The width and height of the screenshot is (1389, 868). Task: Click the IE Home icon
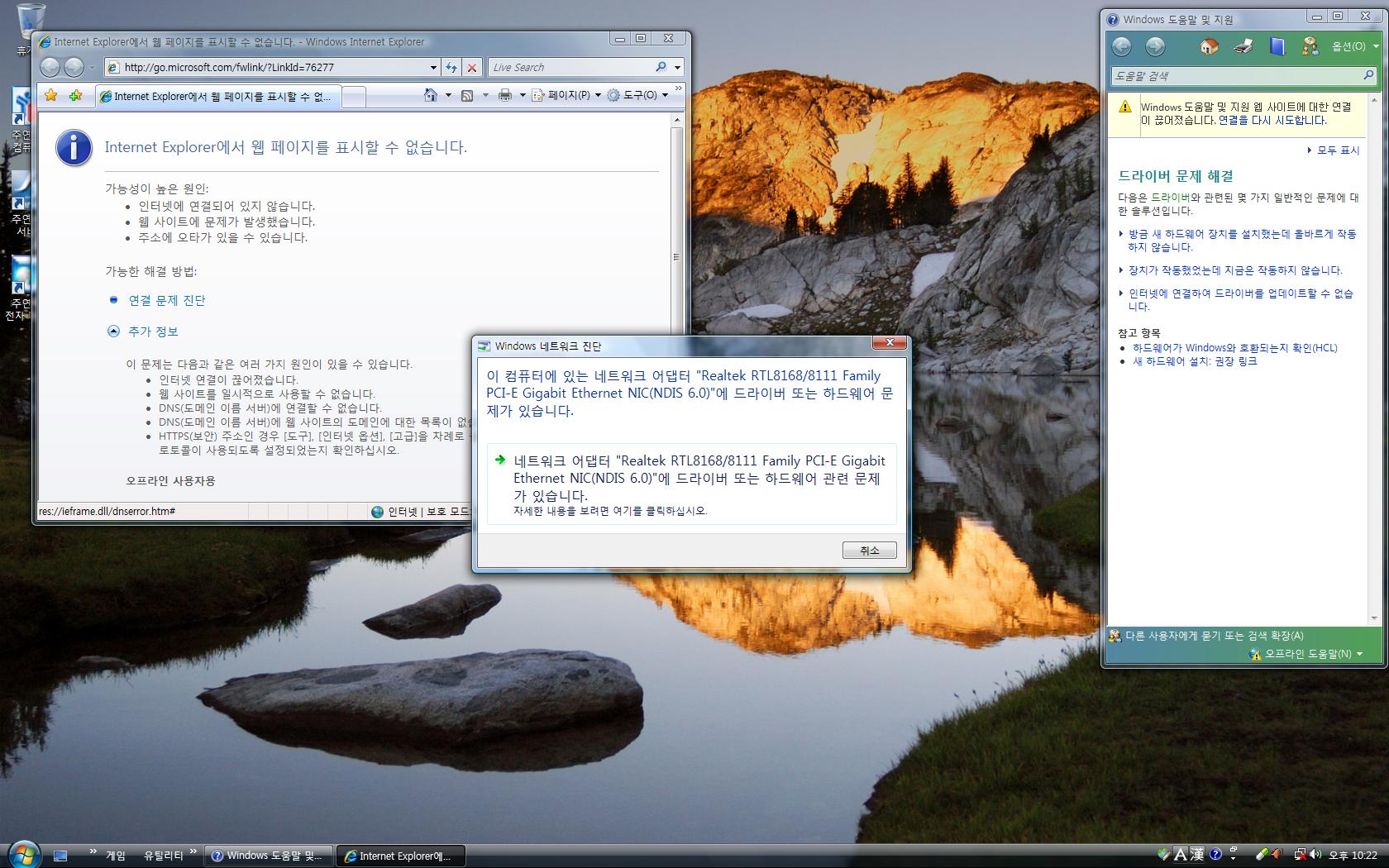(431, 95)
